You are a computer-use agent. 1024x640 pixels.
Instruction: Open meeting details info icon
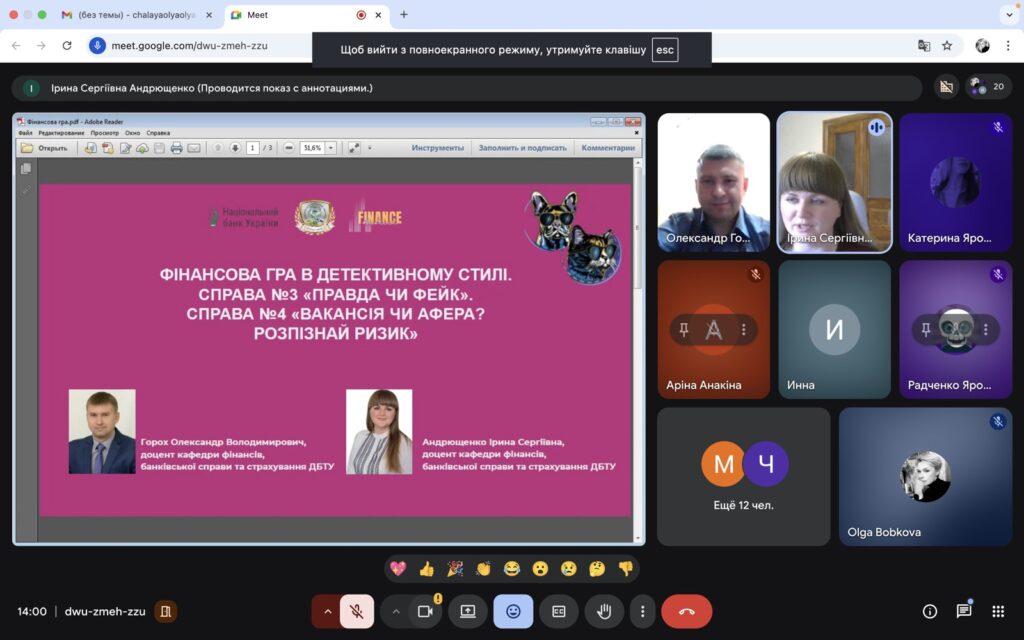coord(930,611)
